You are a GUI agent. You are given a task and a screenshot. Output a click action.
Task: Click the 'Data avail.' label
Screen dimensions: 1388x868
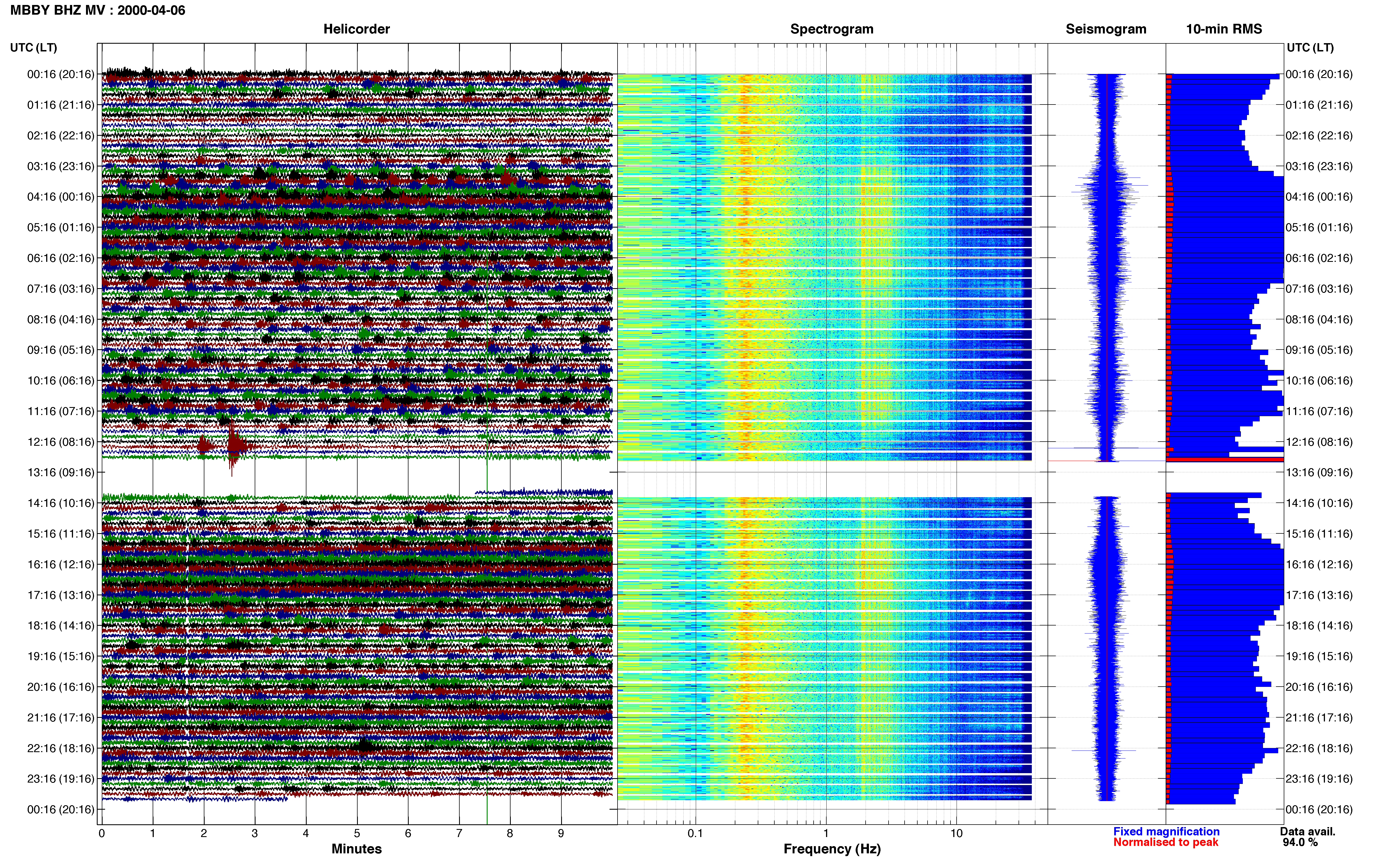(x=1308, y=832)
